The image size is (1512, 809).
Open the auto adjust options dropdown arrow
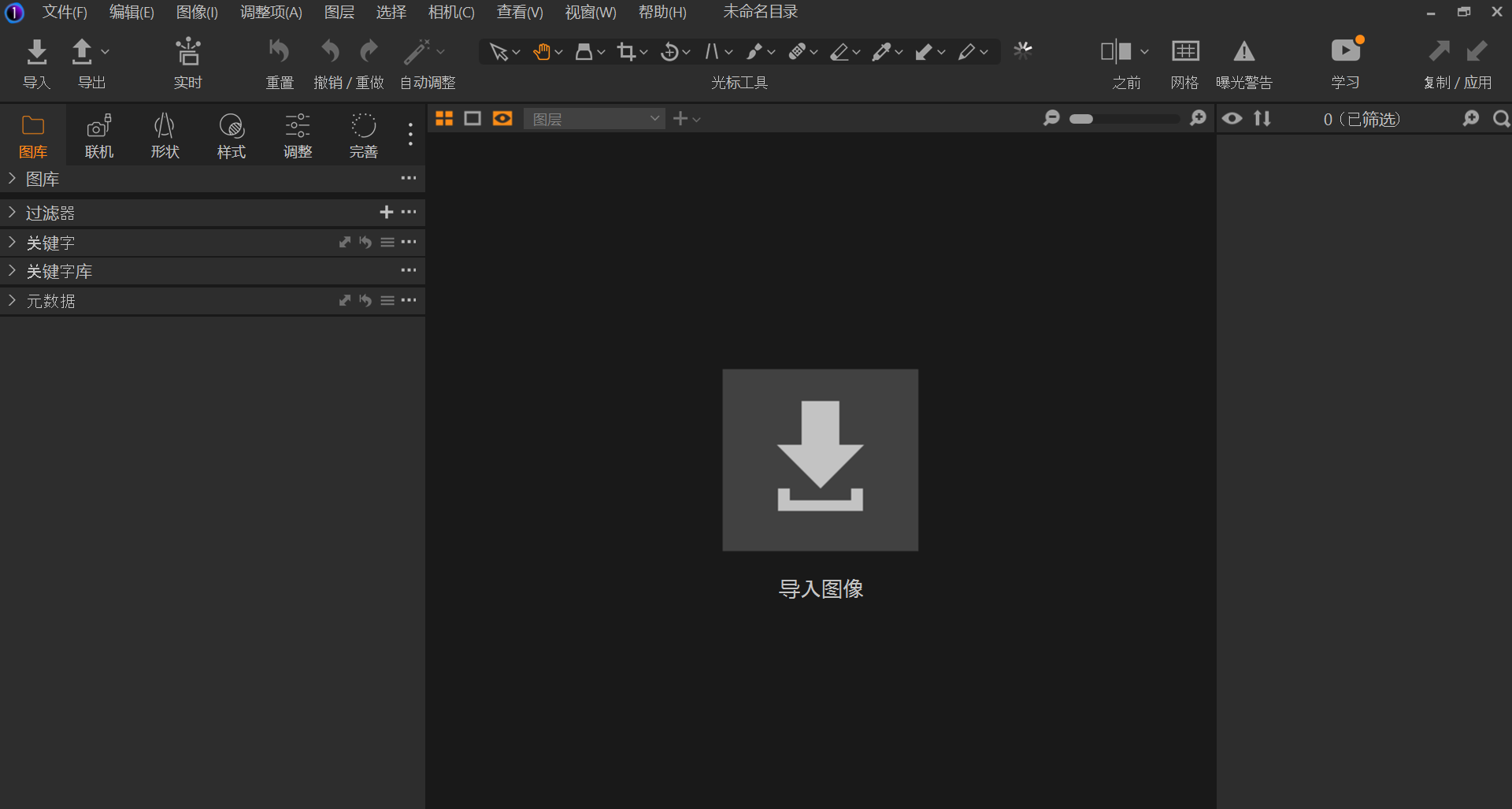pyautogui.click(x=440, y=52)
